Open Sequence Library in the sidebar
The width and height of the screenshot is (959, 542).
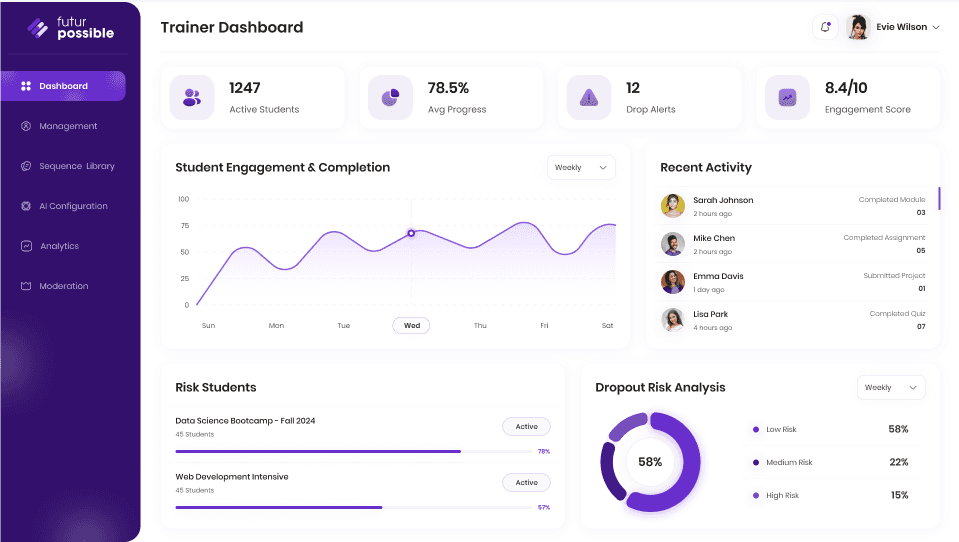pyautogui.click(x=76, y=166)
